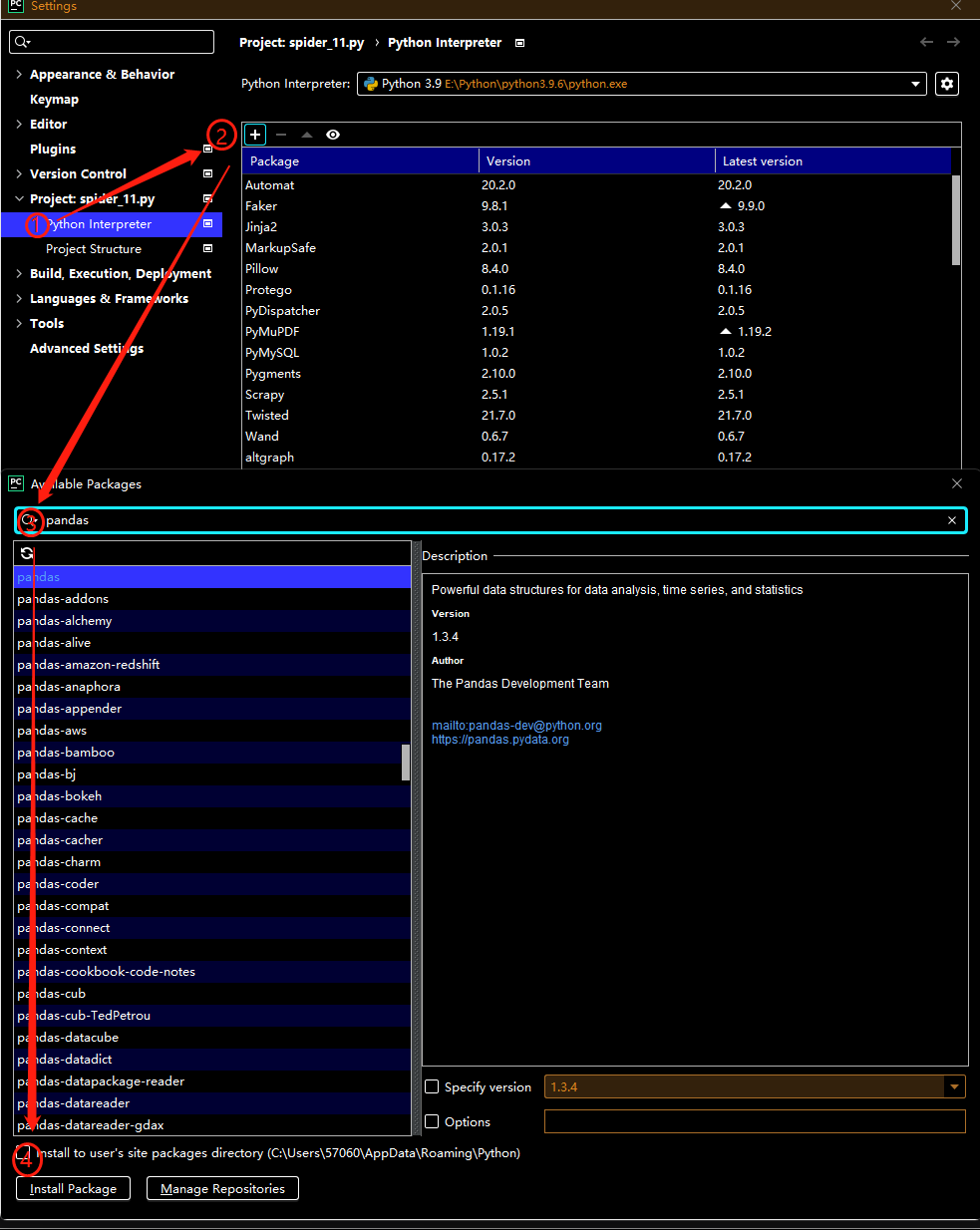The height and width of the screenshot is (1230, 980).
Task: Select pandas-alchemy package
Action: [x=212, y=621]
